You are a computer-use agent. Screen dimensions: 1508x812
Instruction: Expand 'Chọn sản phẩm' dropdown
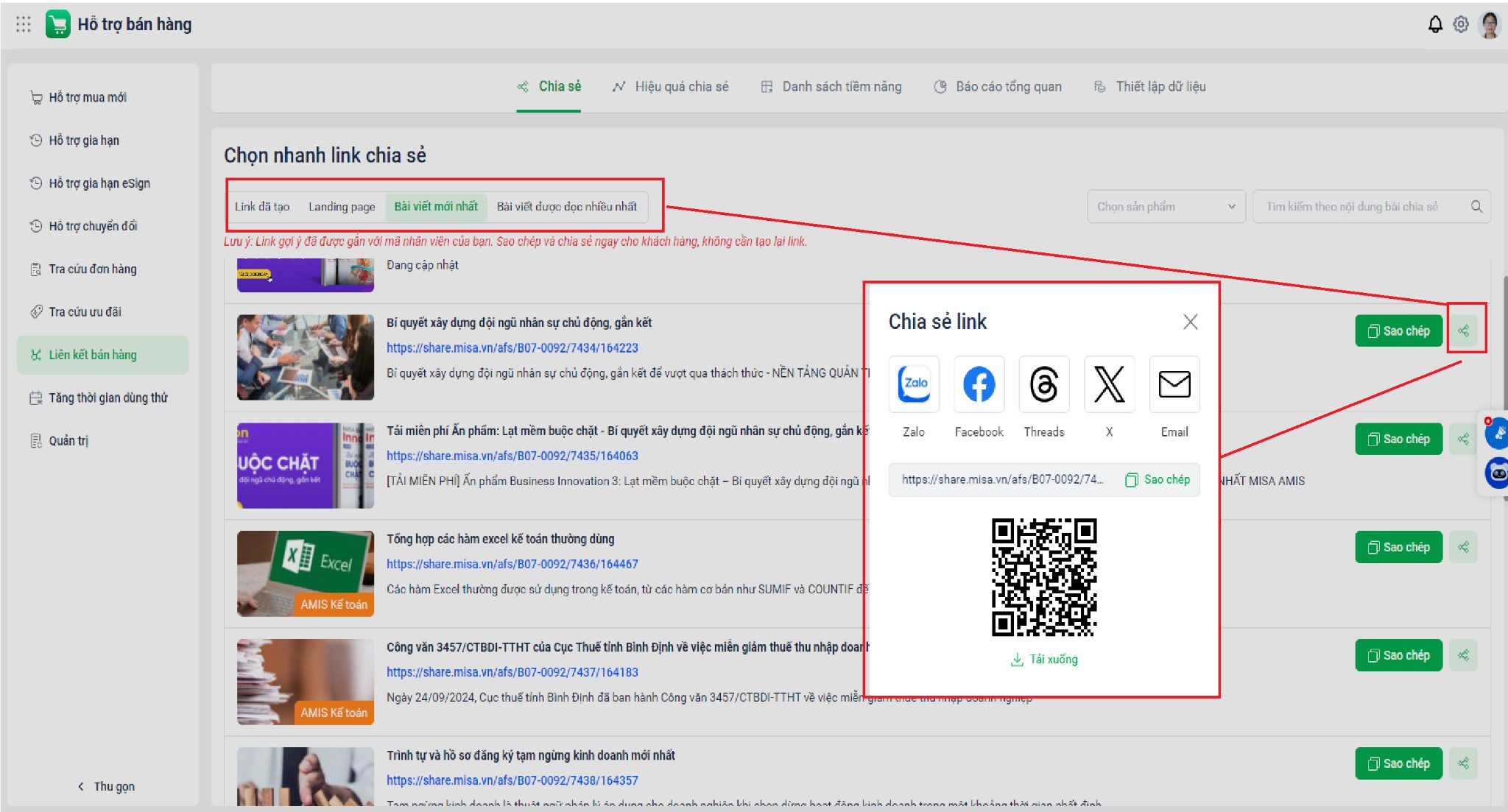1166,207
